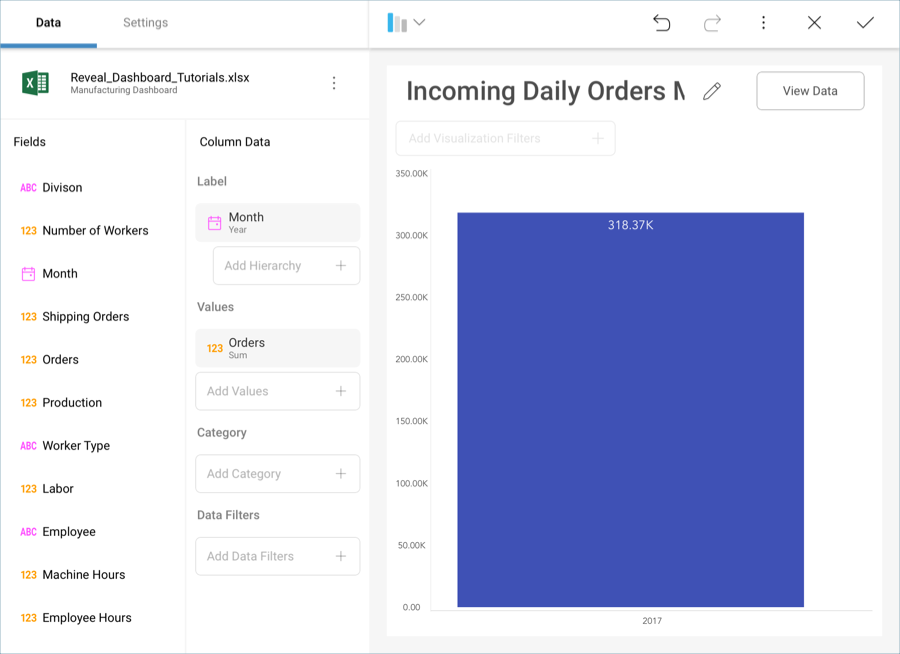Open the top toolbar overflow menu
This screenshot has height=654, width=900.
point(763,23)
